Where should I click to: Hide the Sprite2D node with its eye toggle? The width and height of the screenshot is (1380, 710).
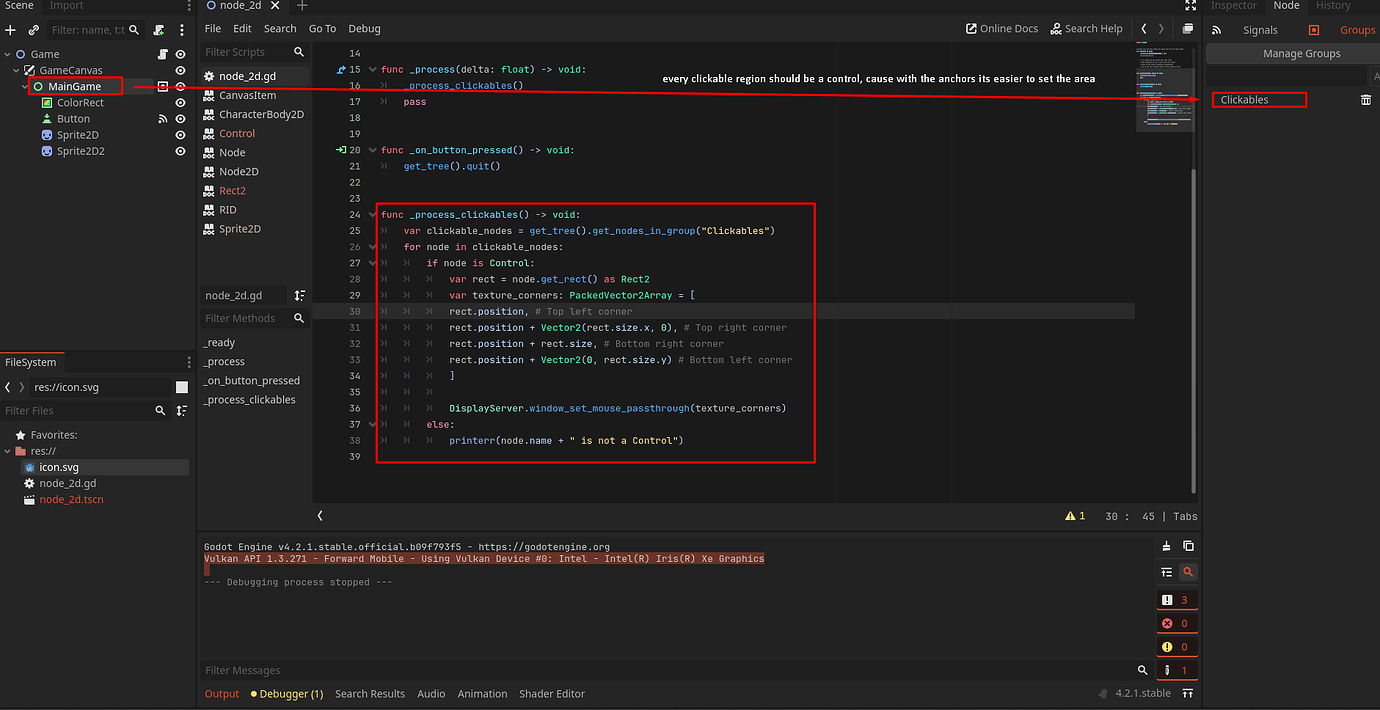tap(180, 135)
